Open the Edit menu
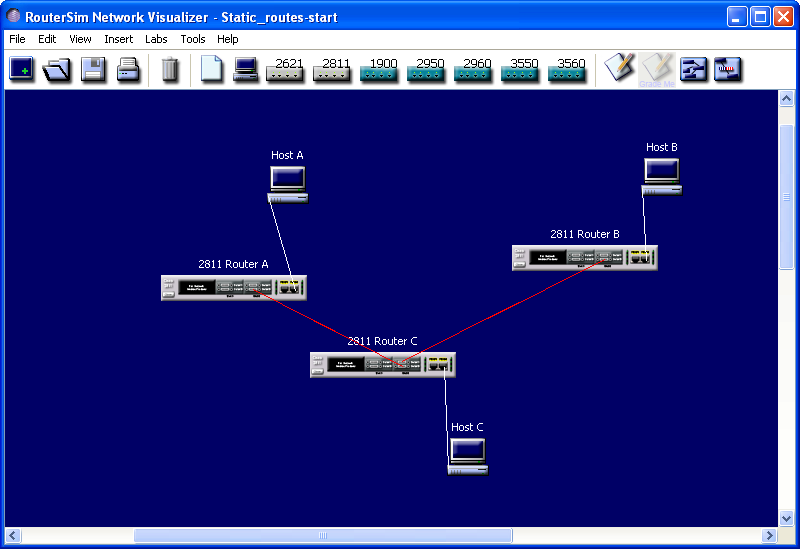 pyautogui.click(x=47, y=39)
